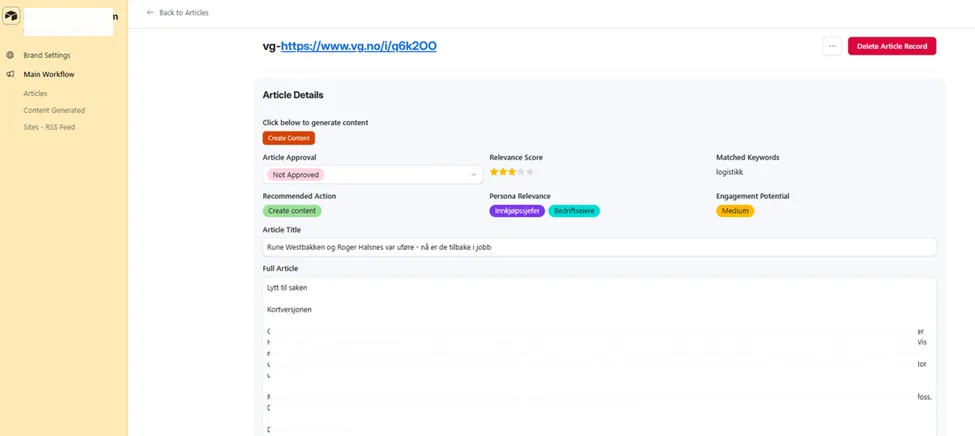Open Brand Settings in the sidebar

pos(47,55)
